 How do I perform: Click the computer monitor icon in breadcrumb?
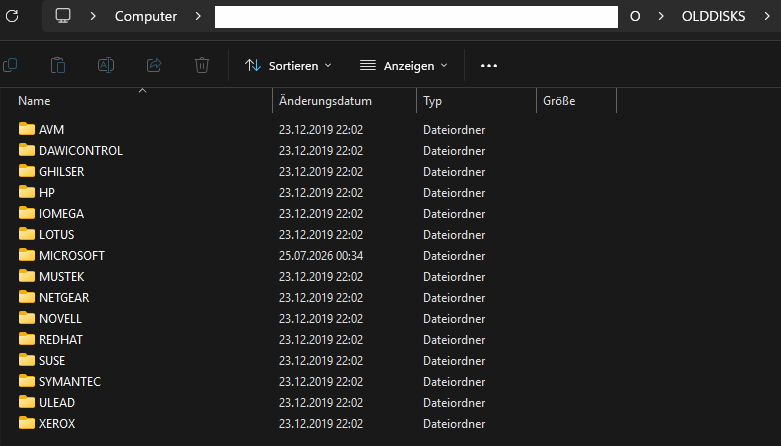pos(63,16)
